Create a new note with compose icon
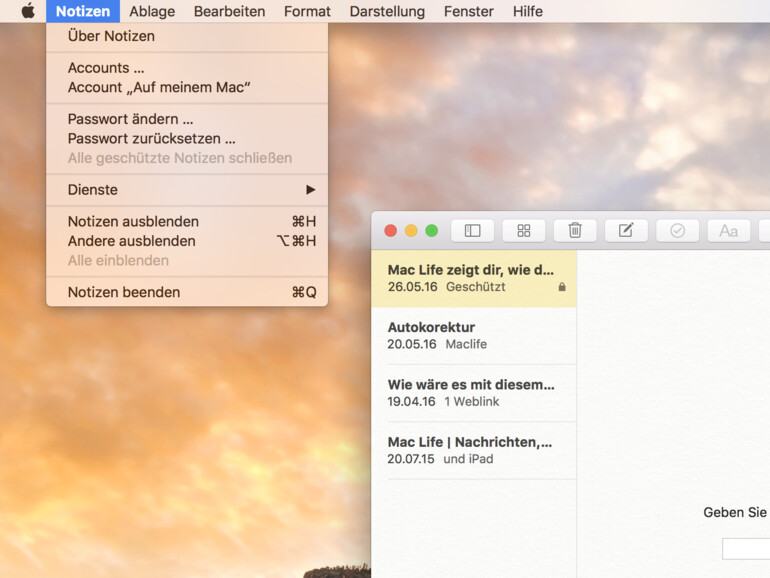The height and width of the screenshot is (578, 770). pyautogui.click(x=626, y=230)
